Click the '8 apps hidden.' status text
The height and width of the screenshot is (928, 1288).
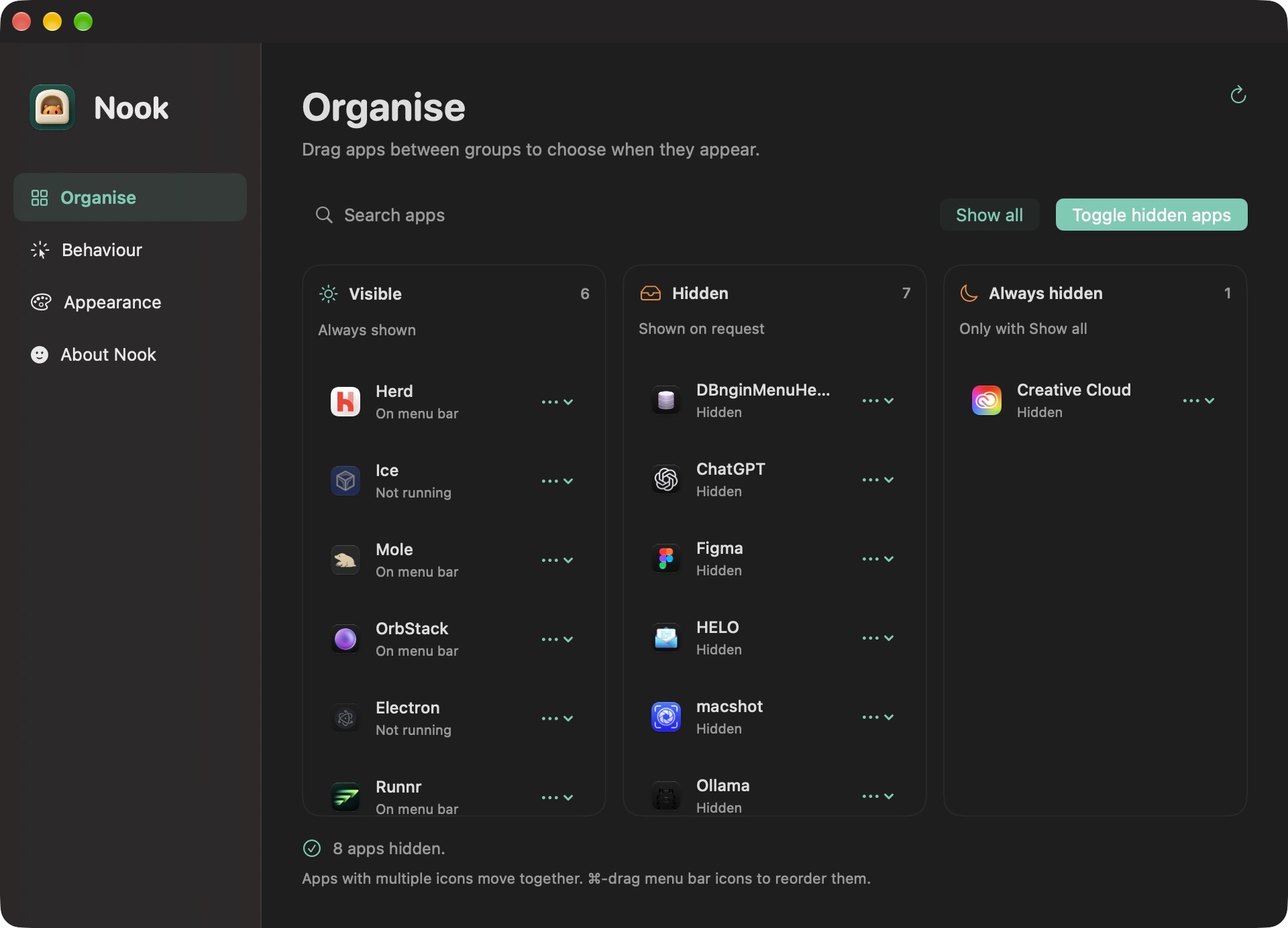389,848
